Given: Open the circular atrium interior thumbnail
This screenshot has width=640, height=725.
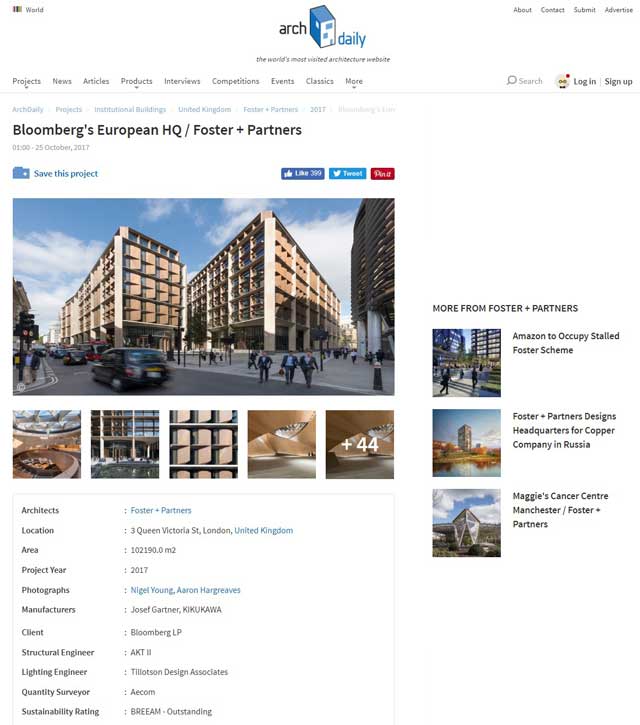Looking at the screenshot, I should pos(47,444).
